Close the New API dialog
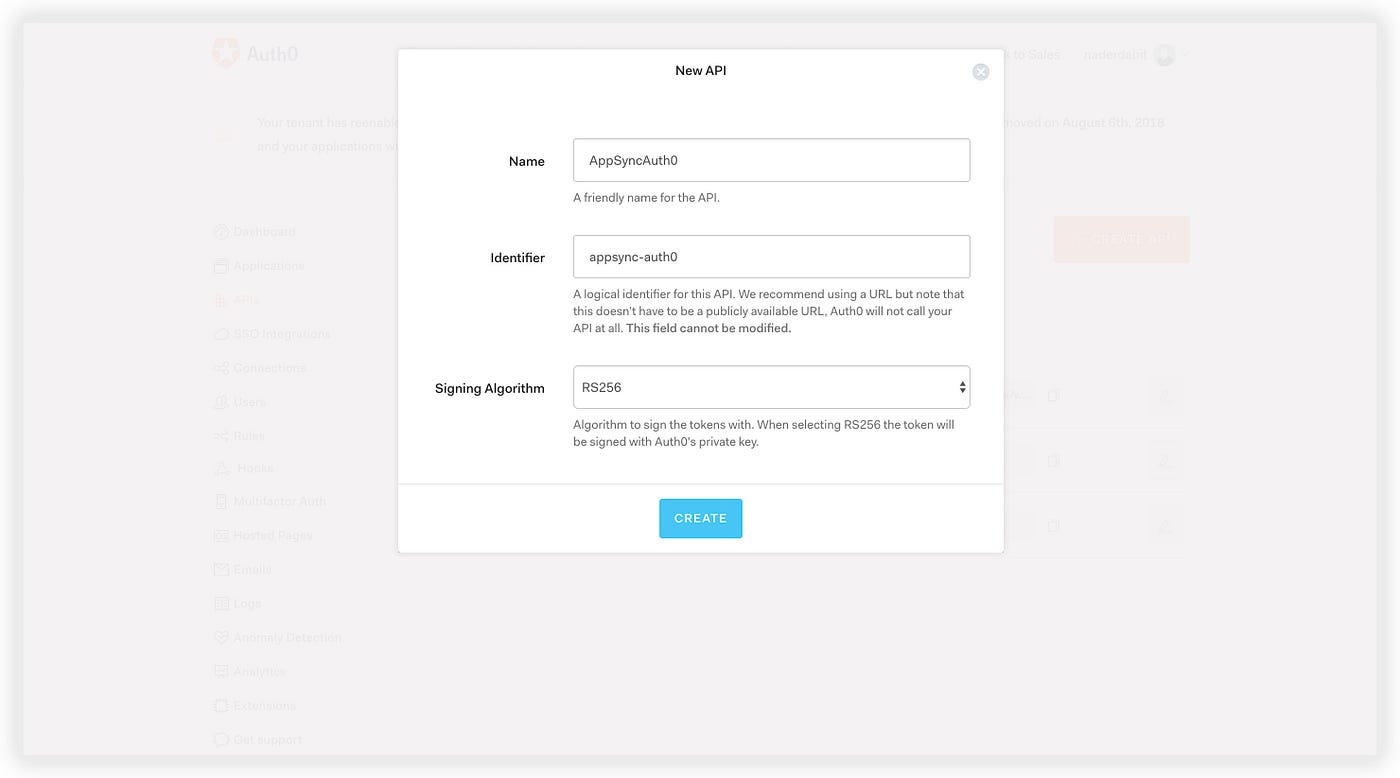The height and width of the screenshot is (778, 1400). point(980,71)
